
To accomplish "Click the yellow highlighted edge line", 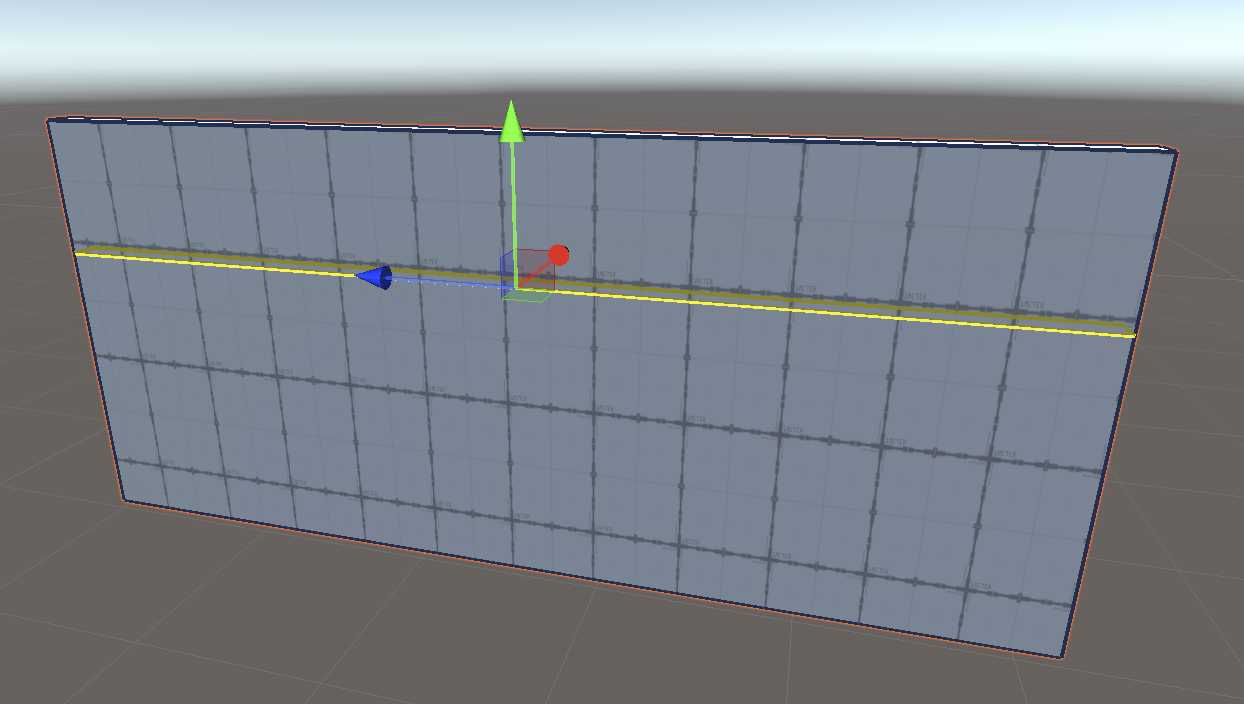I will point(800,306).
